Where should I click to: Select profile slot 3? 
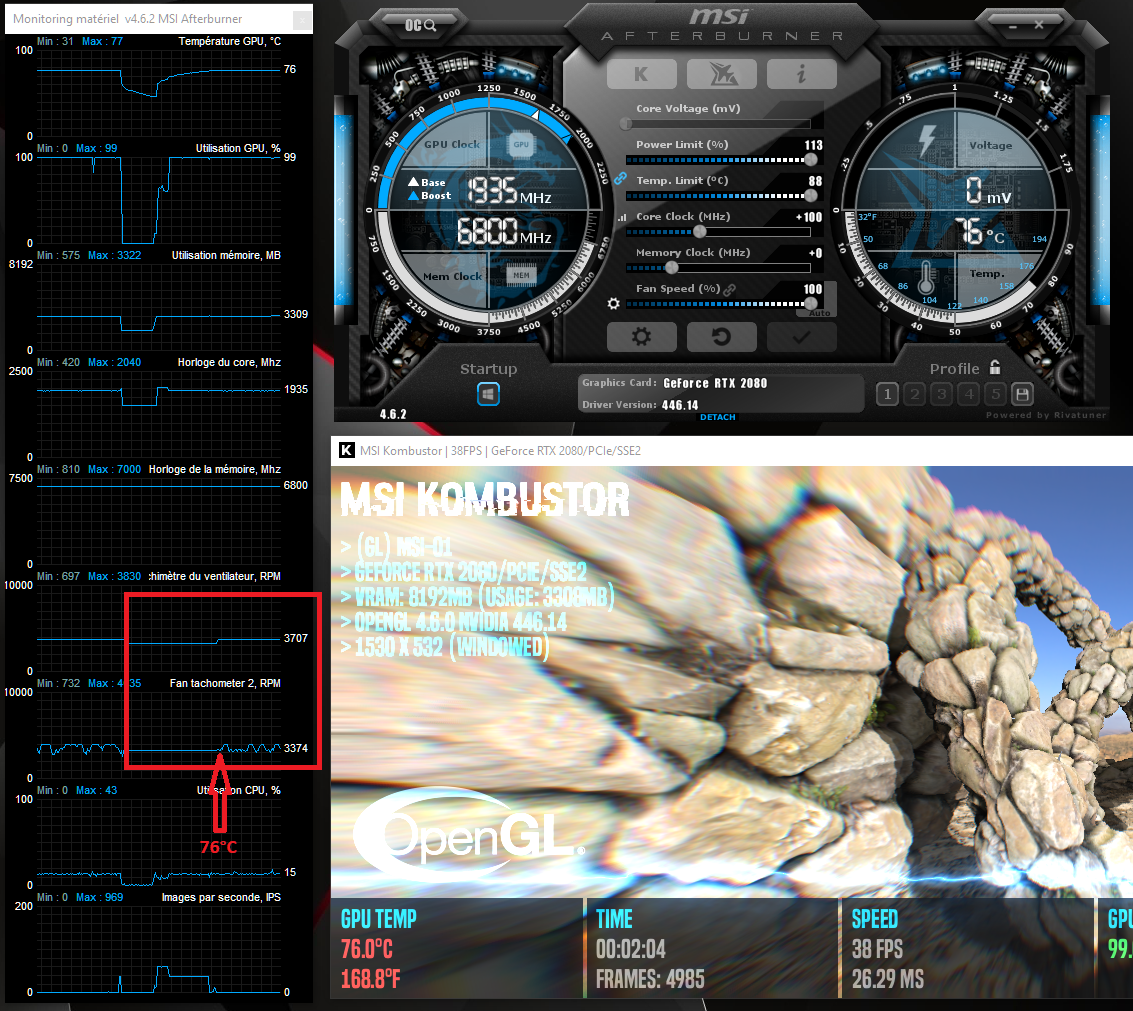click(x=942, y=394)
